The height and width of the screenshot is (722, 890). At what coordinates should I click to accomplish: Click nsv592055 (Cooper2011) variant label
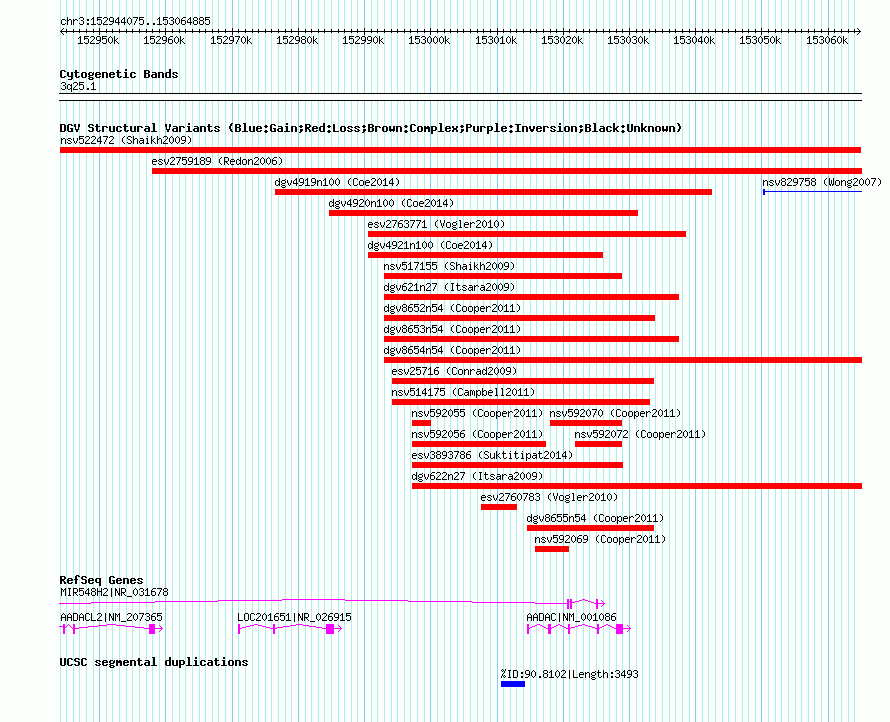[x=477, y=413]
